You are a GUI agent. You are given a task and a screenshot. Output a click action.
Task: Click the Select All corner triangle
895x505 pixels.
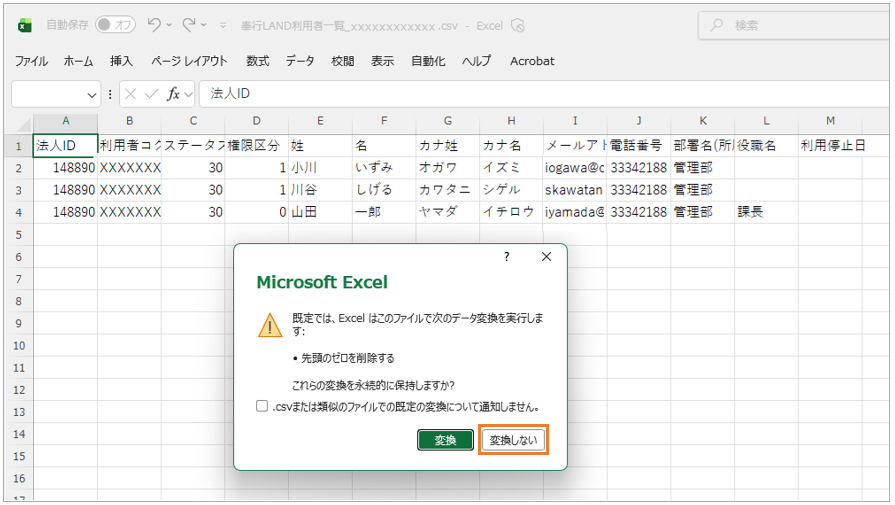pyautogui.click(x=23, y=124)
